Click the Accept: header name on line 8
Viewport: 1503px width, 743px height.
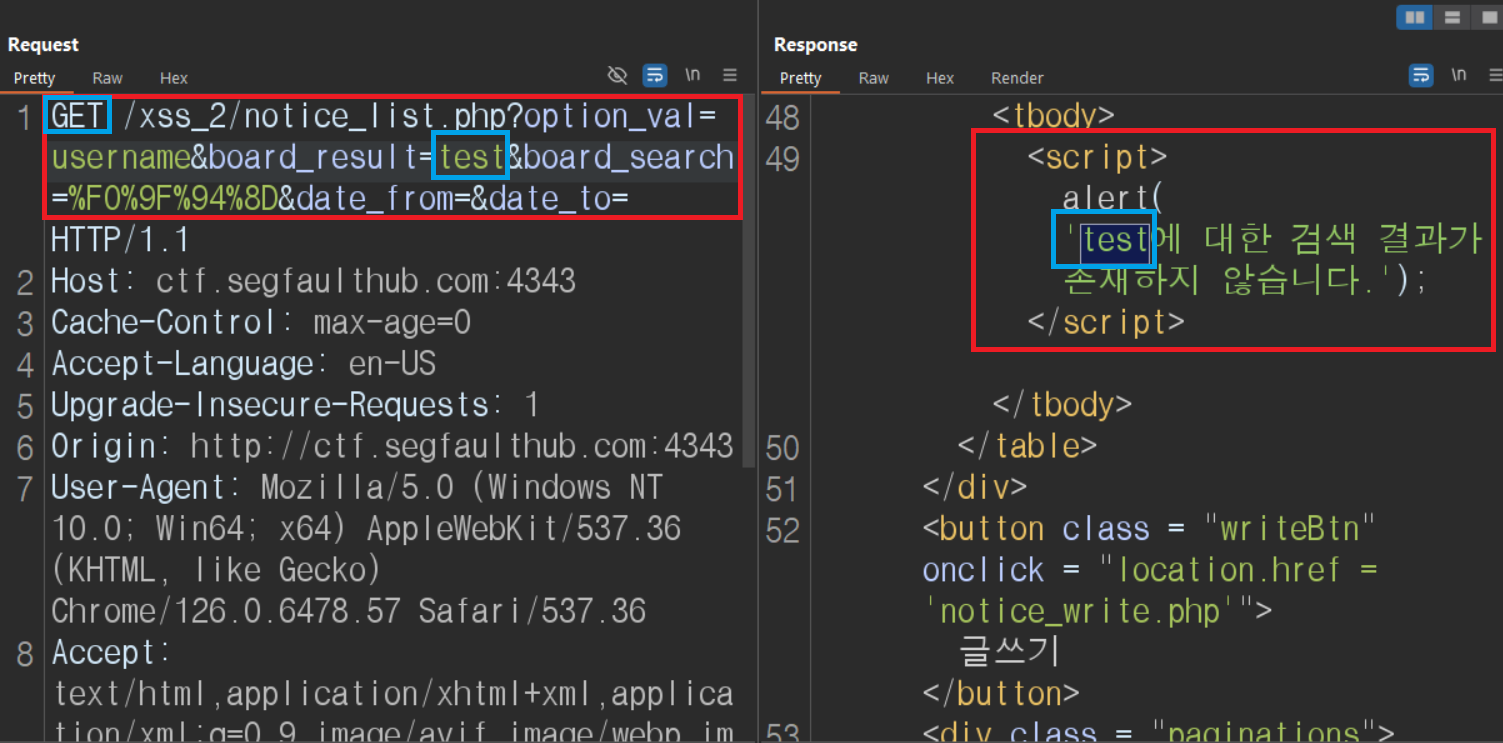tap(111, 653)
